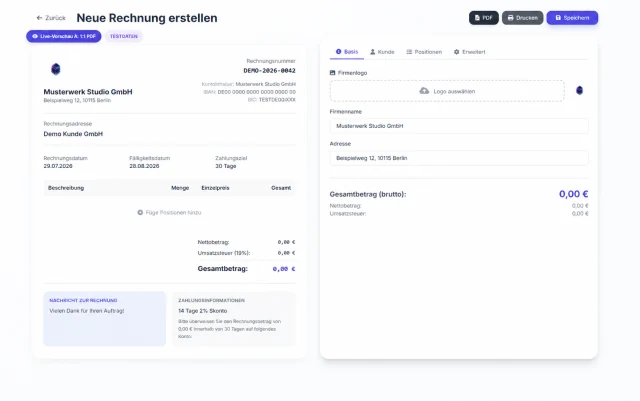Click the file icon in PDF button
The width and height of the screenshot is (640, 401).
coord(477,18)
